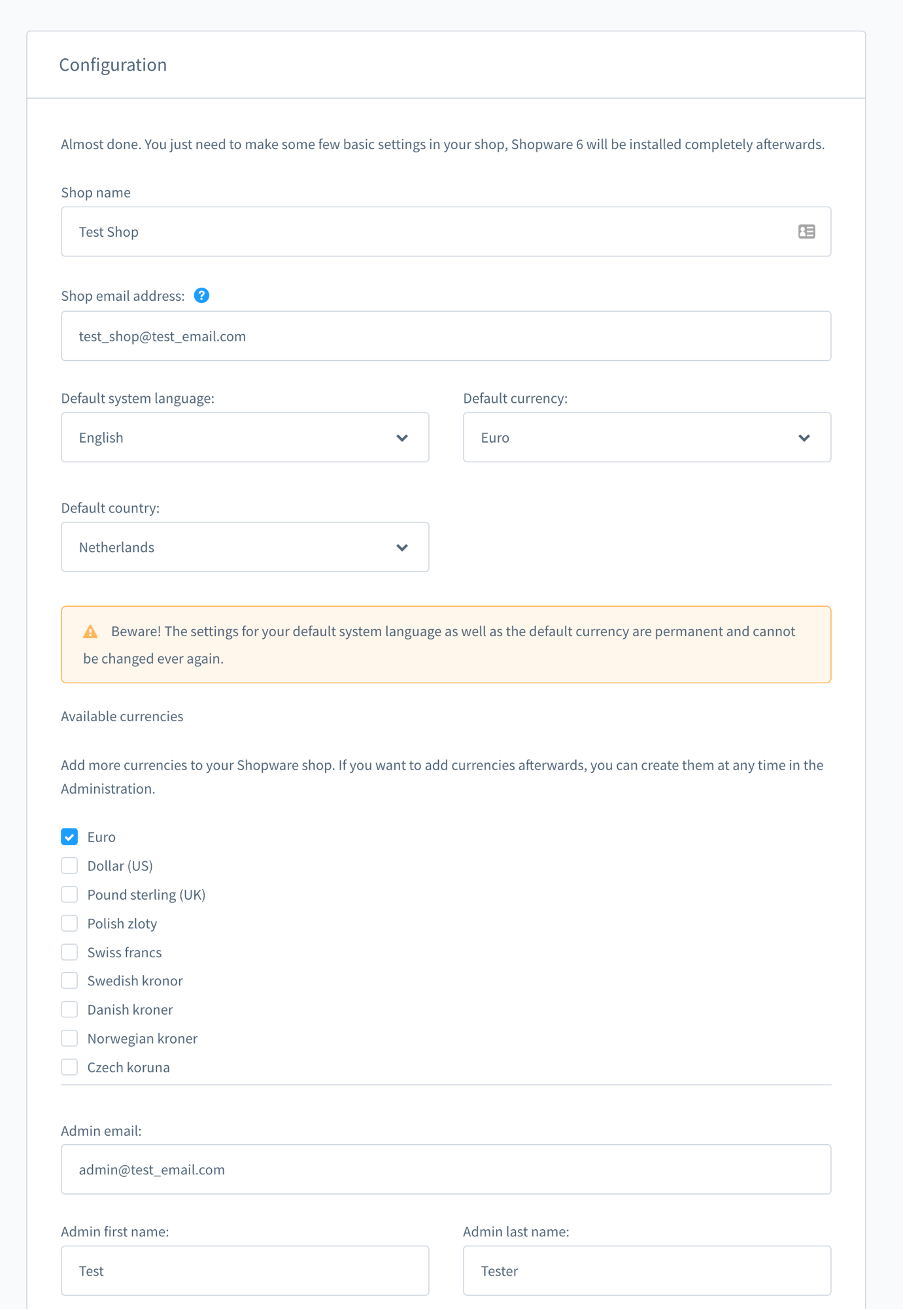Open the Default system language dropdown
Image resolution: width=904 pixels, height=1310 pixels.
click(x=245, y=437)
